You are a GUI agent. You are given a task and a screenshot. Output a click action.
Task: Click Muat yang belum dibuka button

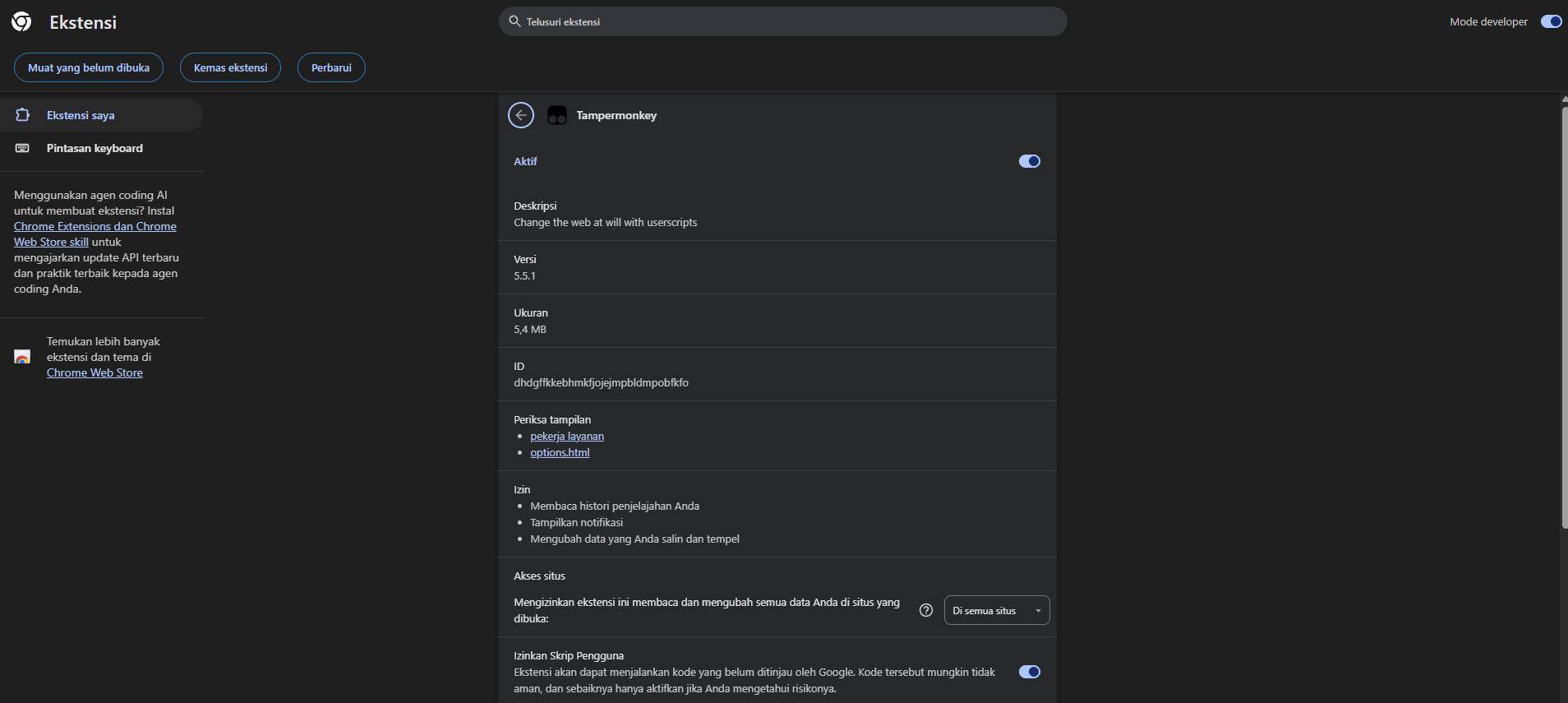(89, 67)
